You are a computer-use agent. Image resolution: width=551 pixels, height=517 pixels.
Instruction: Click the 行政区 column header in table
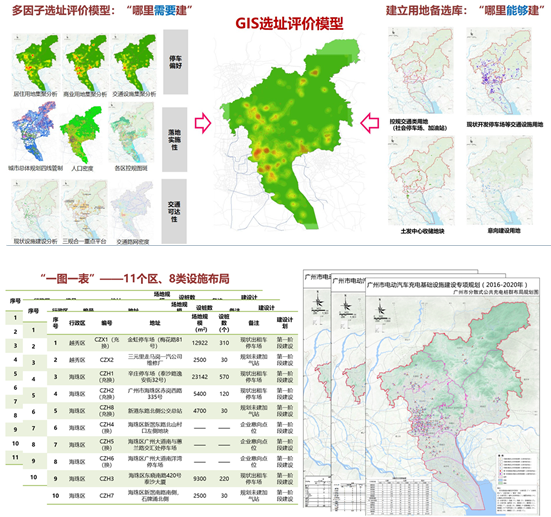[77, 323]
